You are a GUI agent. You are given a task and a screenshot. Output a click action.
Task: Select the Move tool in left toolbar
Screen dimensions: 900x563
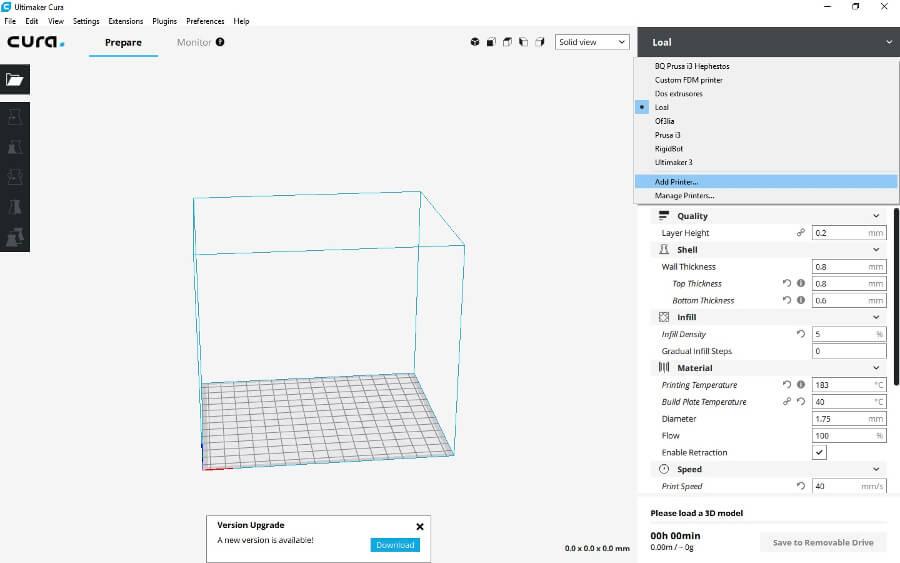pos(15,118)
